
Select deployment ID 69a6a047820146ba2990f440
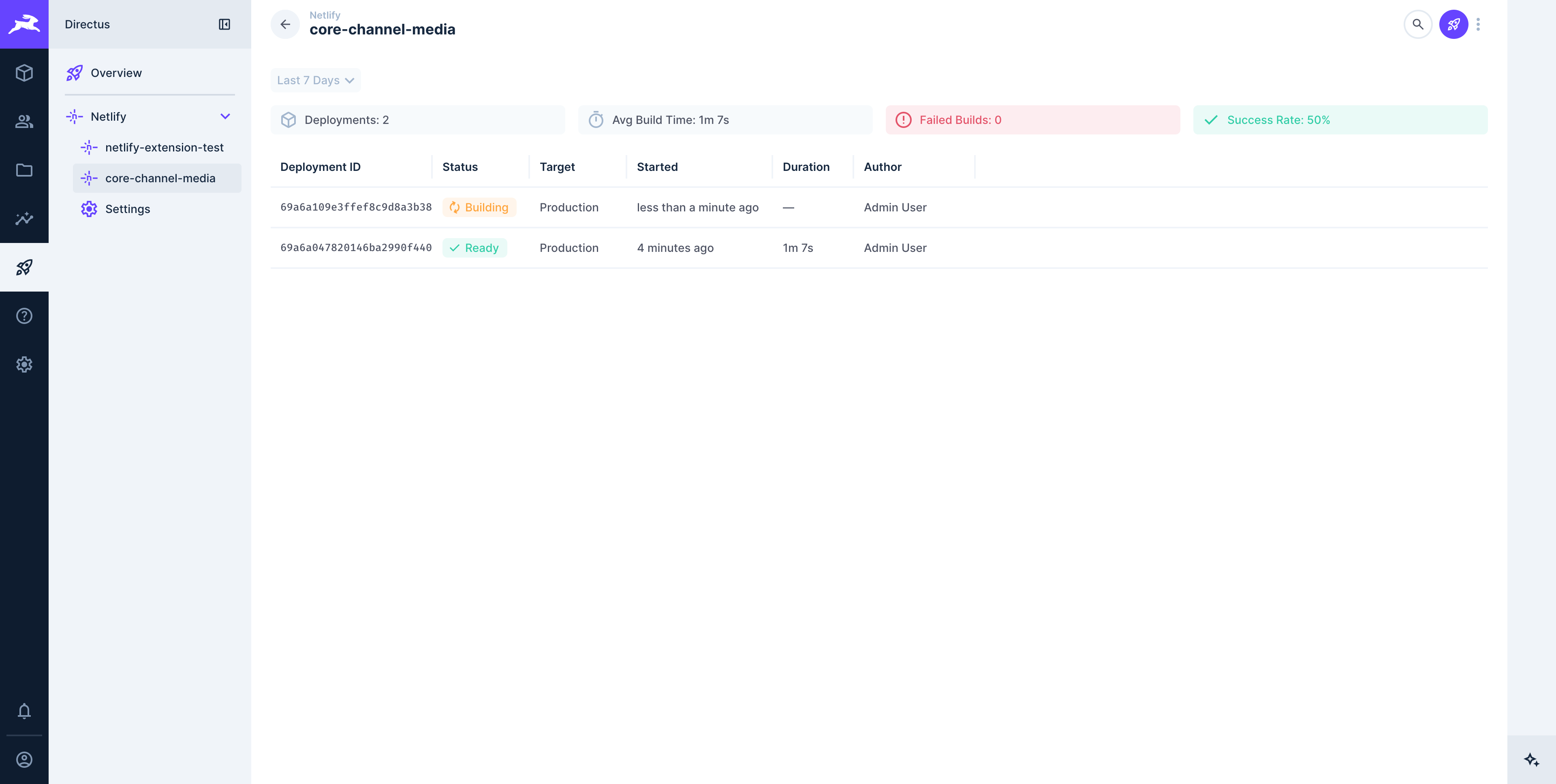(356, 247)
